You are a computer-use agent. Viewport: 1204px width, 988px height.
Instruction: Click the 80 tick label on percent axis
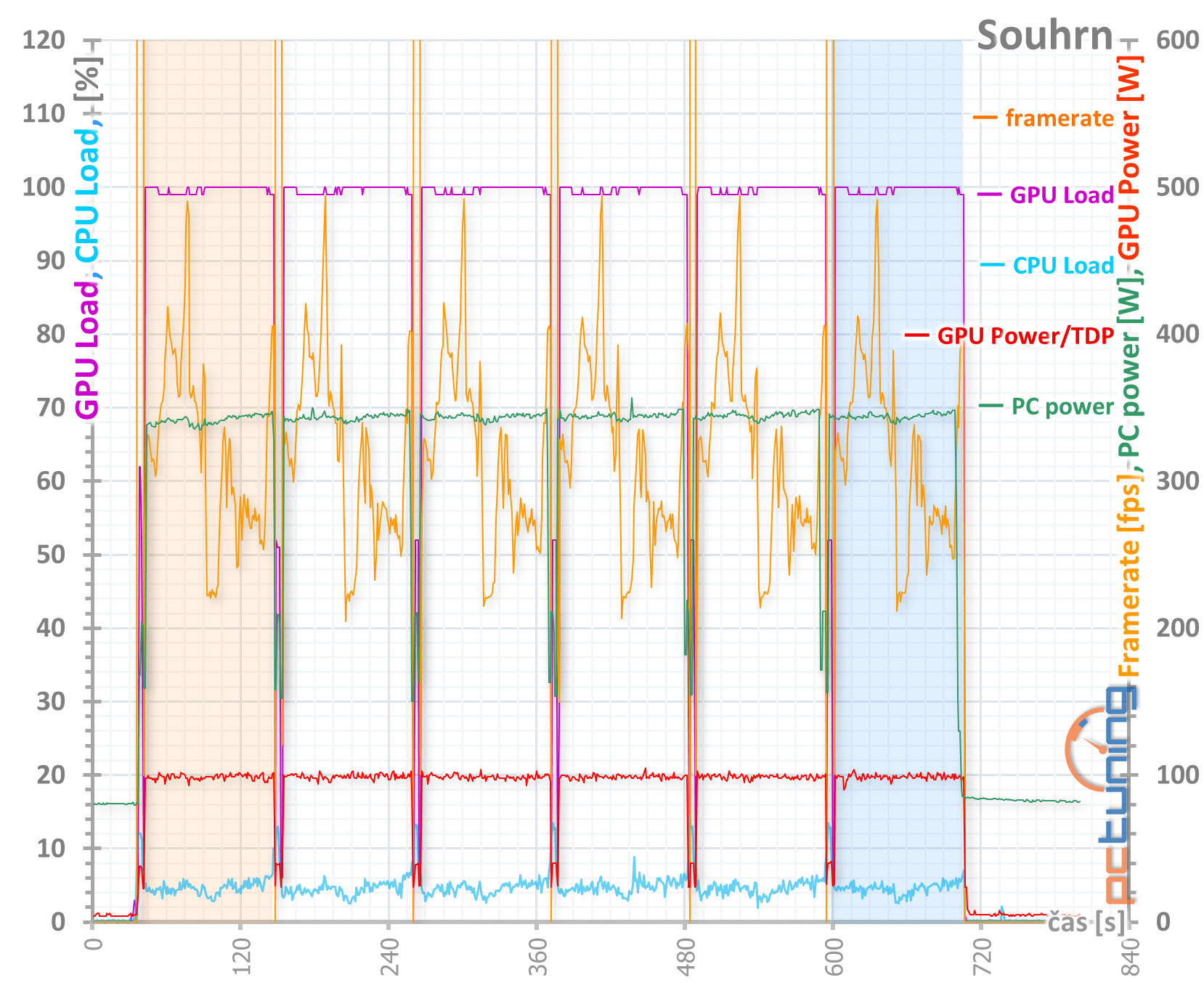point(51,334)
